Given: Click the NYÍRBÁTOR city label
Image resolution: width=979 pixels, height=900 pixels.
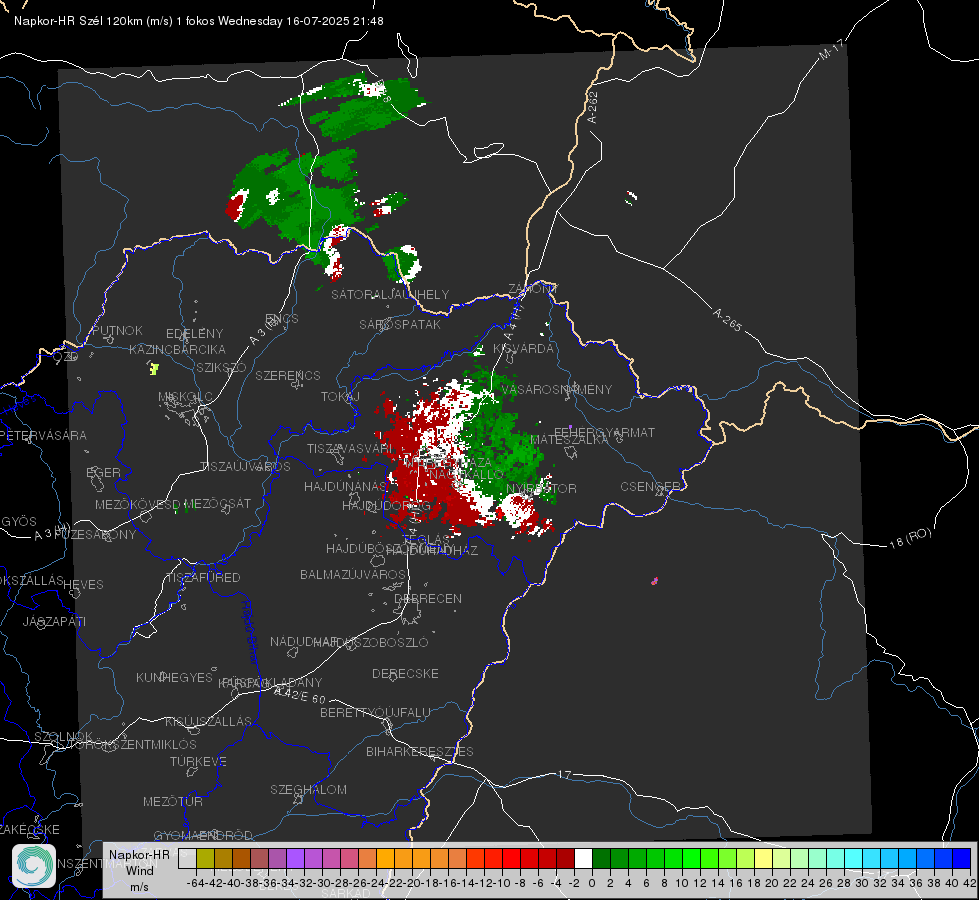Looking at the screenshot, I should (x=541, y=488).
